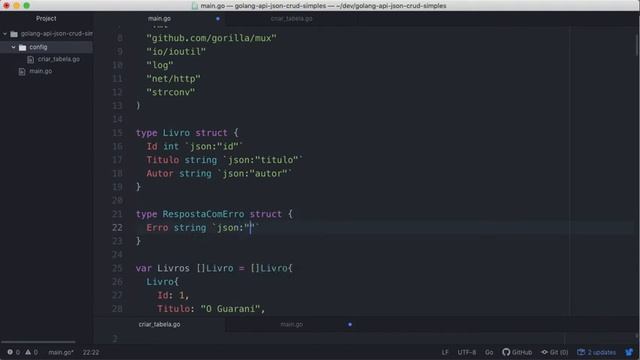Click the editor vertical scrollbar
Image resolution: width=640 pixels, height=360 pixels.
coord(637,44)
